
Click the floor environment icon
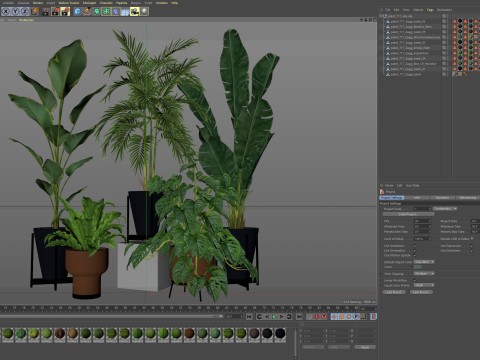125,12
